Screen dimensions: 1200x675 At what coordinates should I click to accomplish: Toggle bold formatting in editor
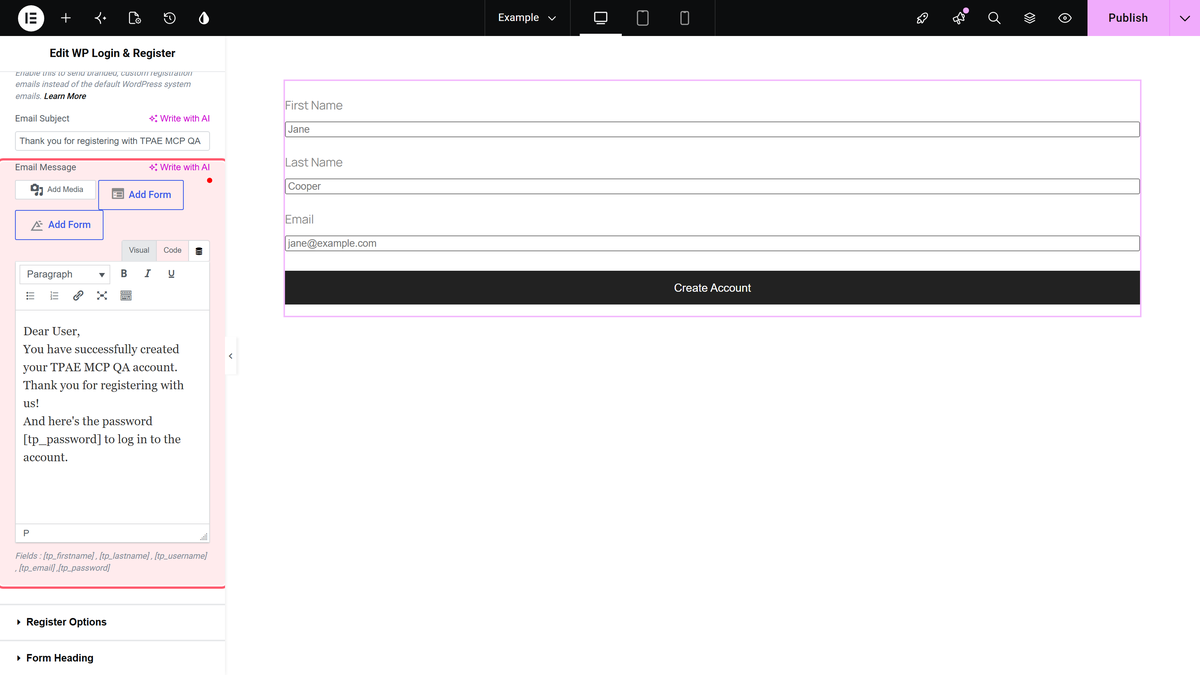click(x=124, y=274)
